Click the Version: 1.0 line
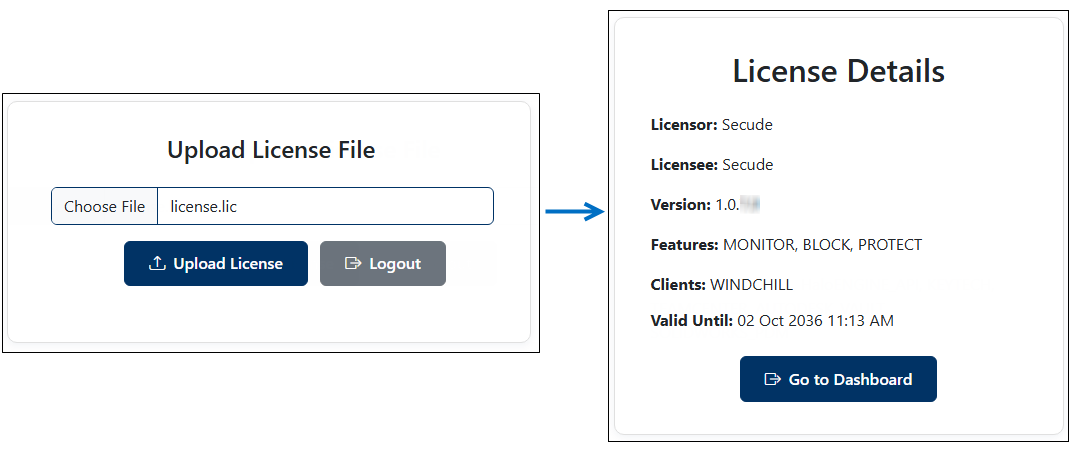 (706, 204)
